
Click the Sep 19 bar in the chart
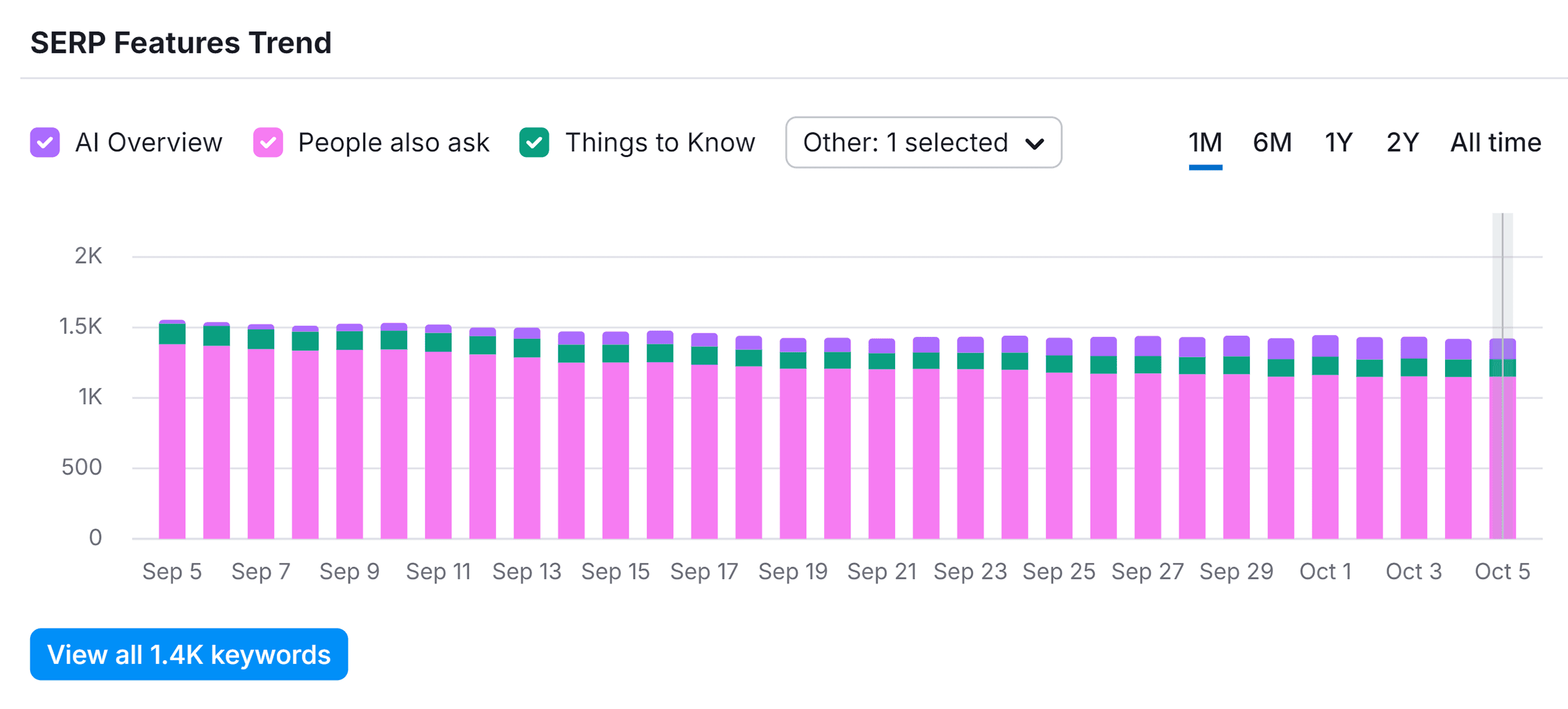tap(792, 439)
